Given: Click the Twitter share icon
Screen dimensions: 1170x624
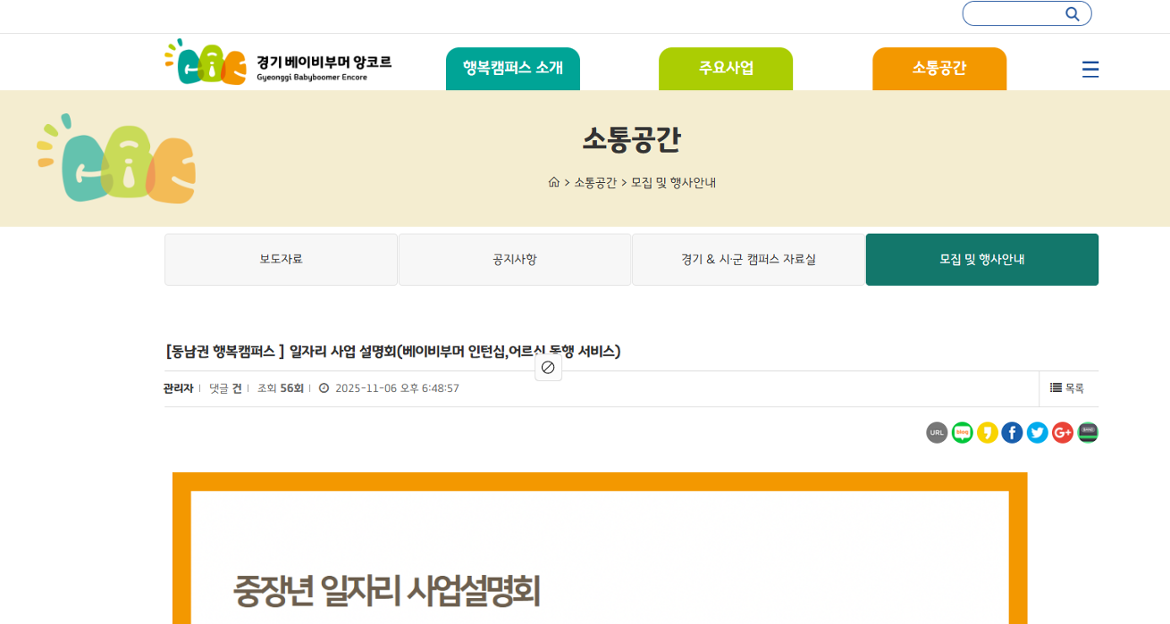Looking at the screenshot, I should click(1037, 432).
